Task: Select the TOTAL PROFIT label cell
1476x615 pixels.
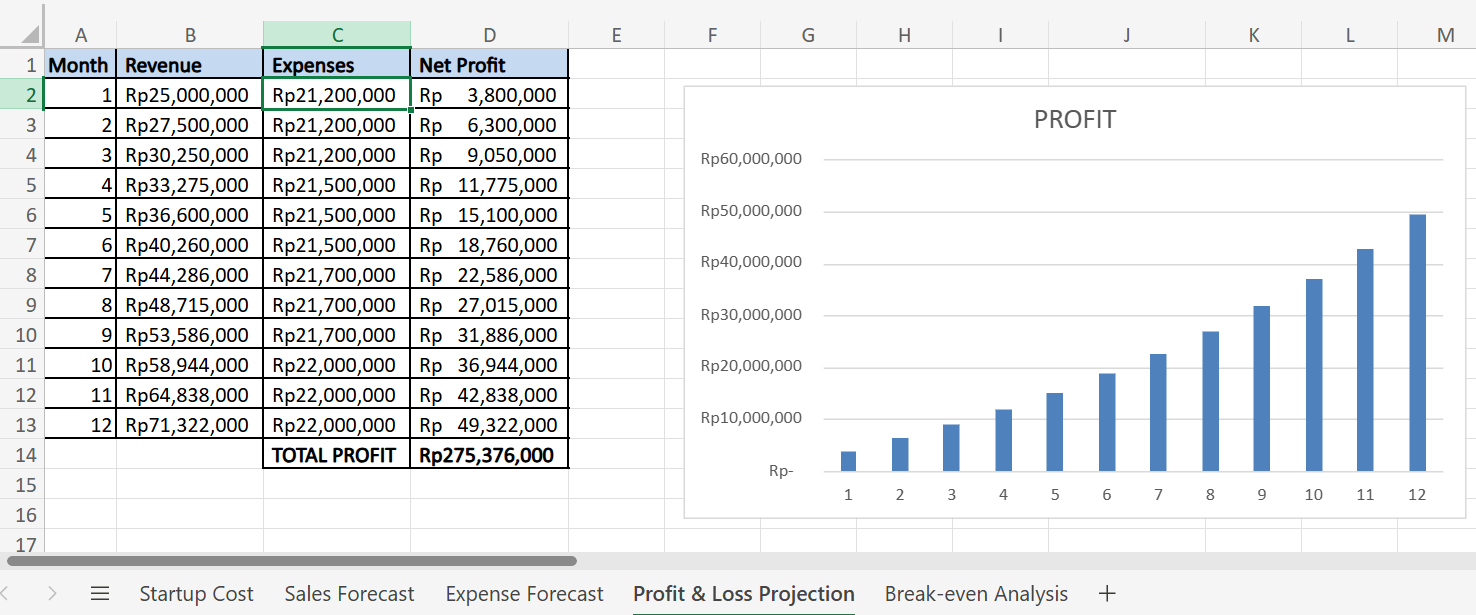Action: (x=335, y=454)
